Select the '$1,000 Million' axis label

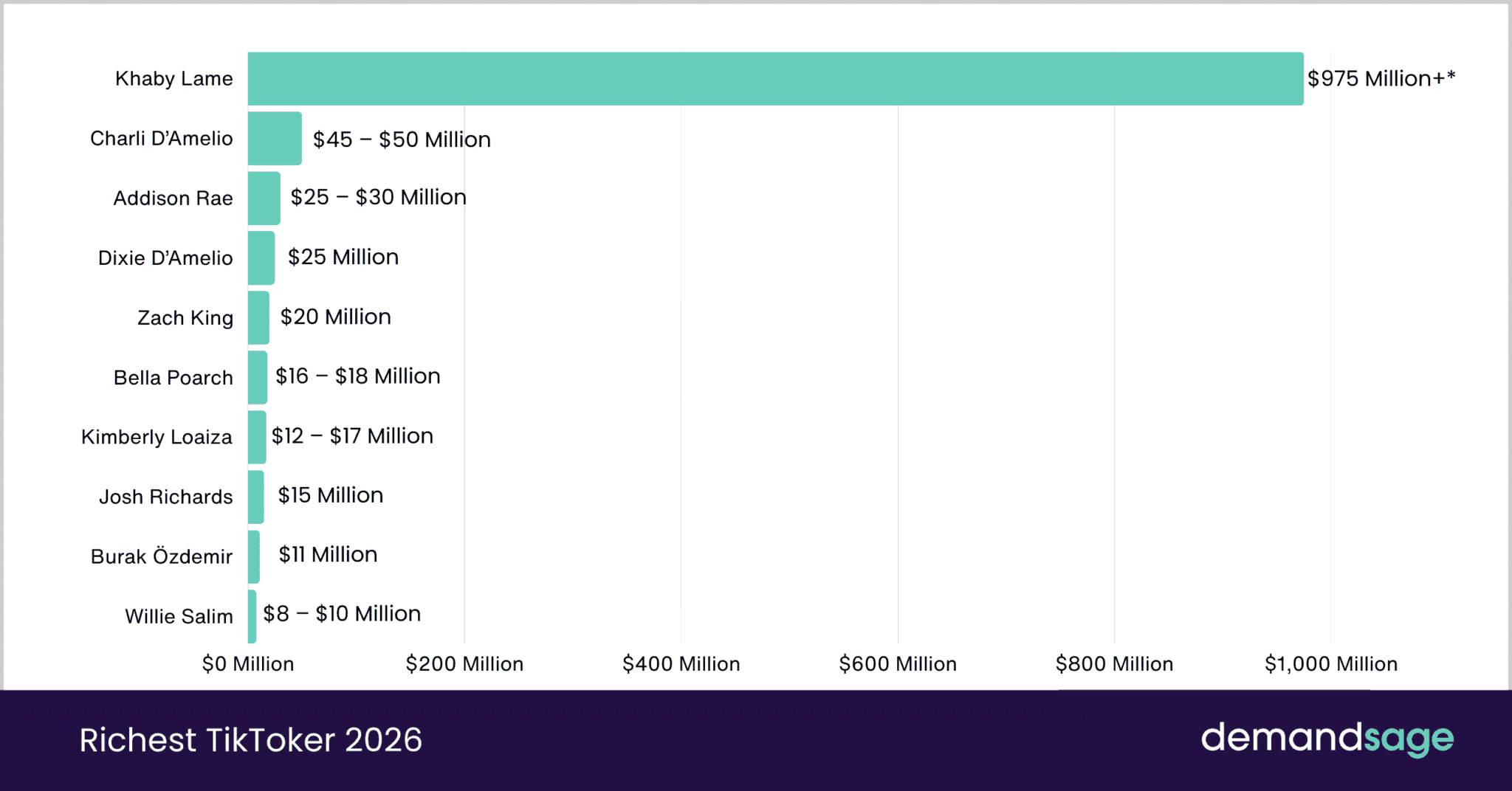pos(1331,664)
